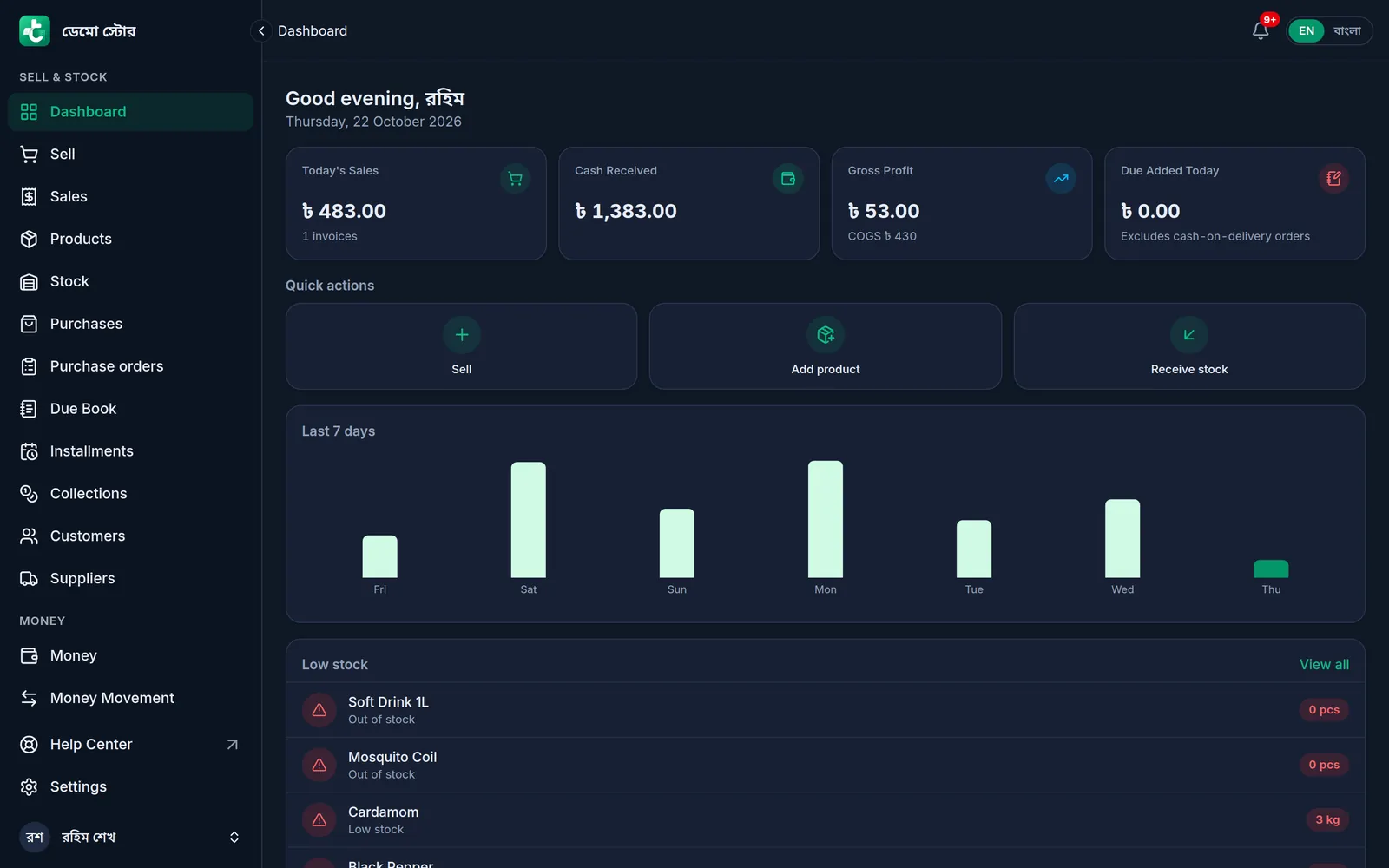Open Customers from the sidebar
The height and width of the screenshot is (868, 1389).
(x=130, y=536)
